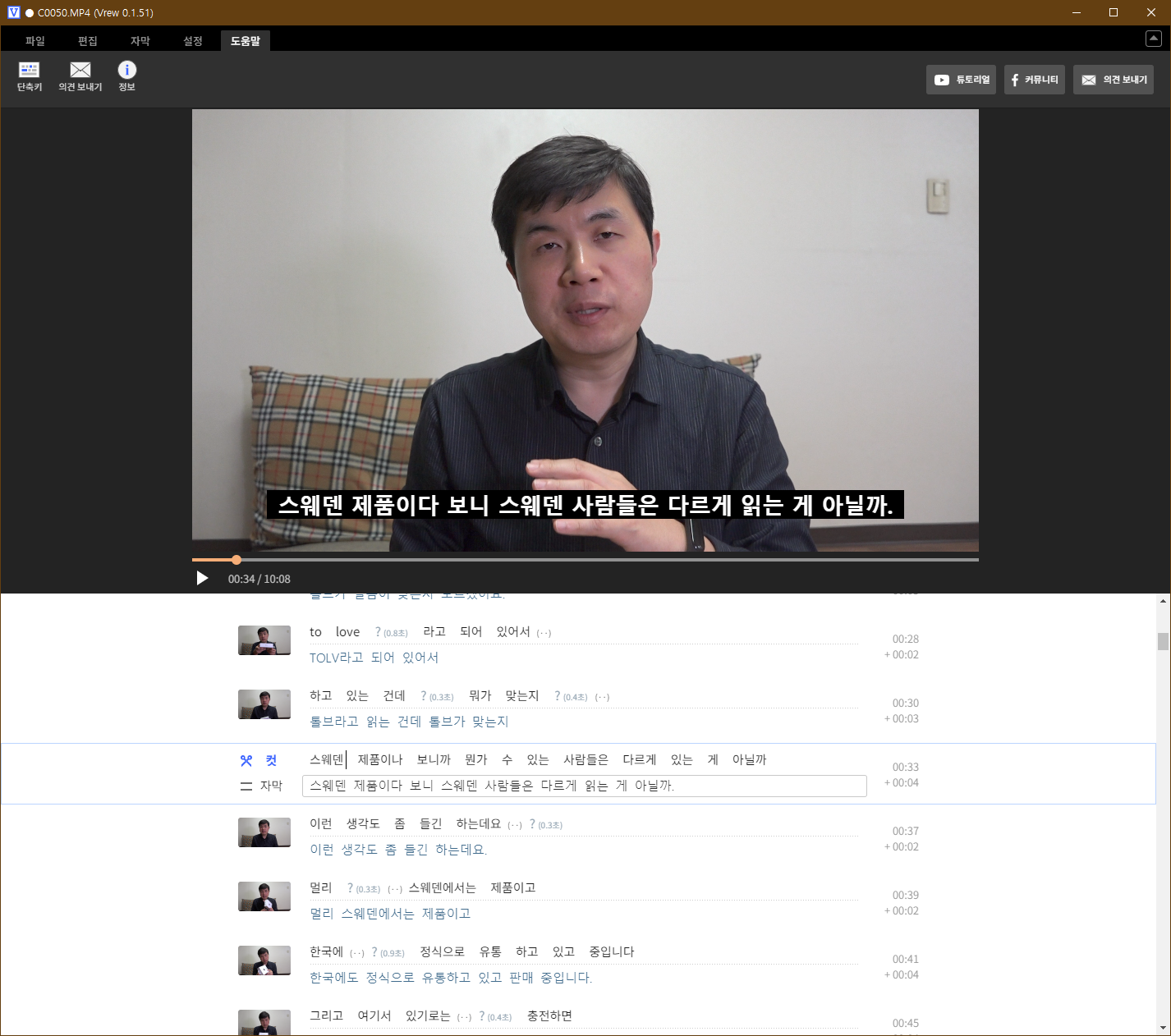Click the scrollbar thumb of the clip list
The height and width of the screenshot is (1036, 1171).
(1163, 641)
